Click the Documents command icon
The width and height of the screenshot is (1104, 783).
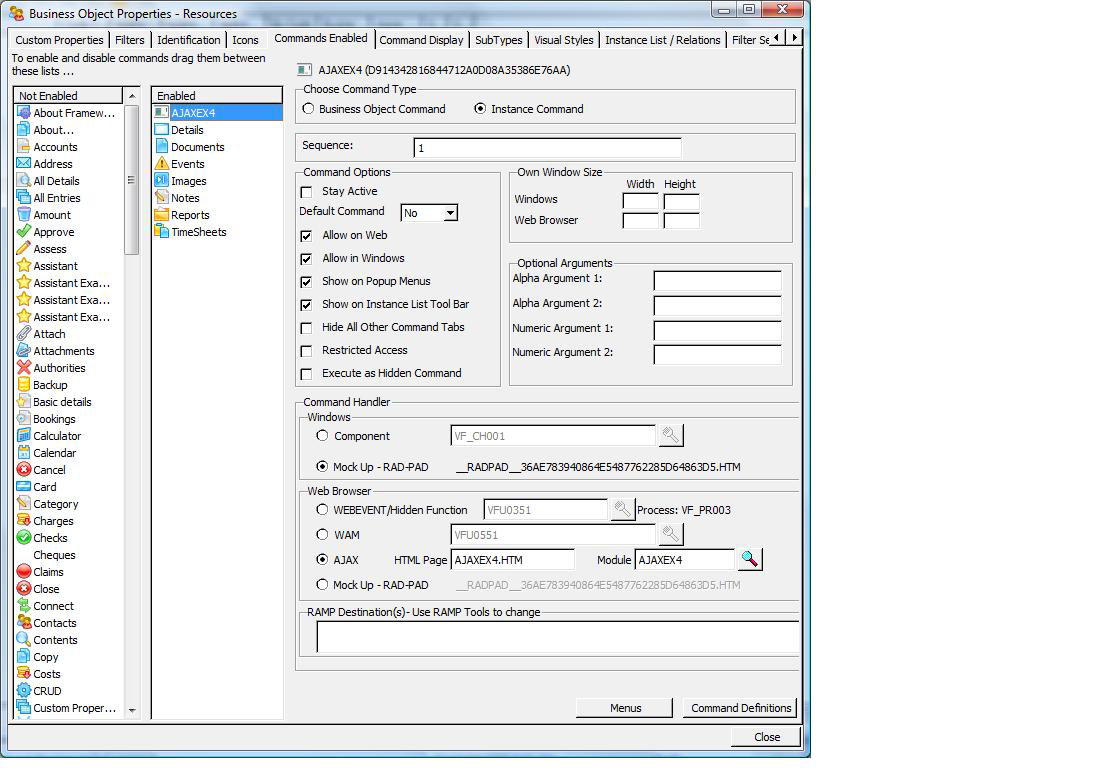(161, 146)
